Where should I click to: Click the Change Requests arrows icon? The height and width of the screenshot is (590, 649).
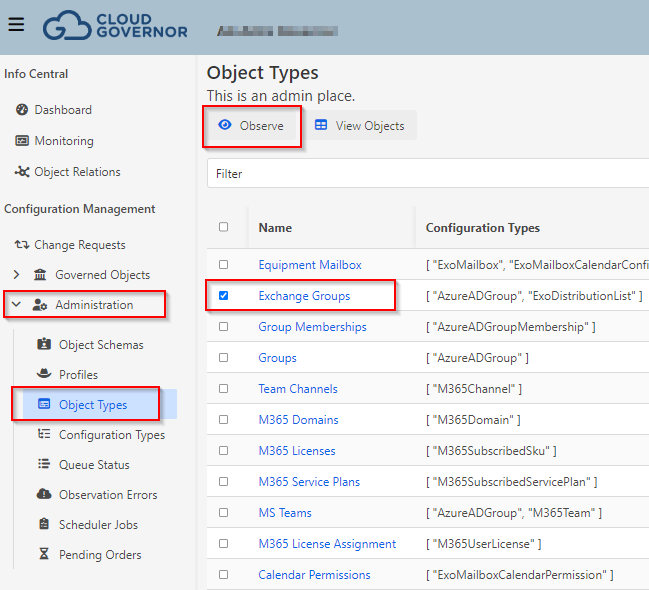tap(22, 245)
